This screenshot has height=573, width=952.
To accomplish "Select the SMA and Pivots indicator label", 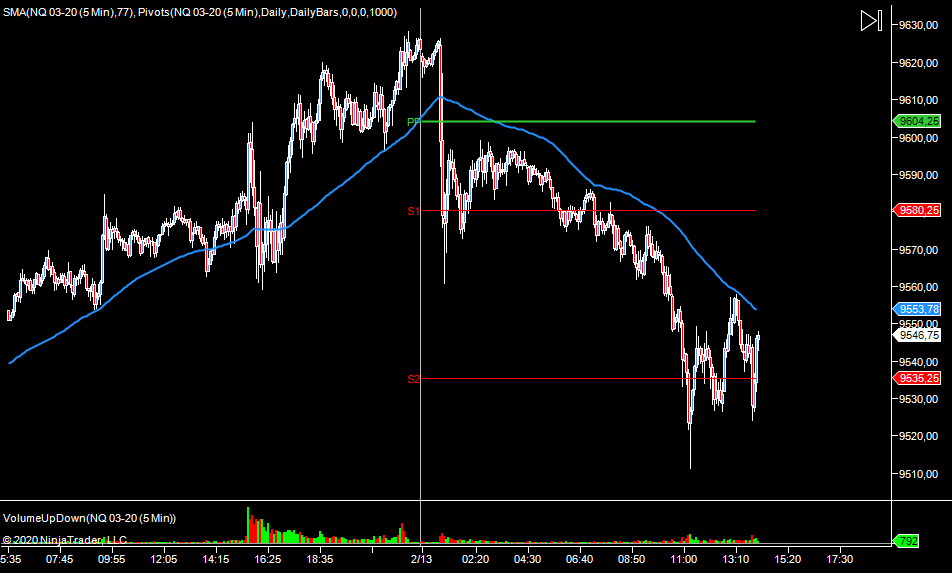I will pyautogui.click(x=200, y=12).
